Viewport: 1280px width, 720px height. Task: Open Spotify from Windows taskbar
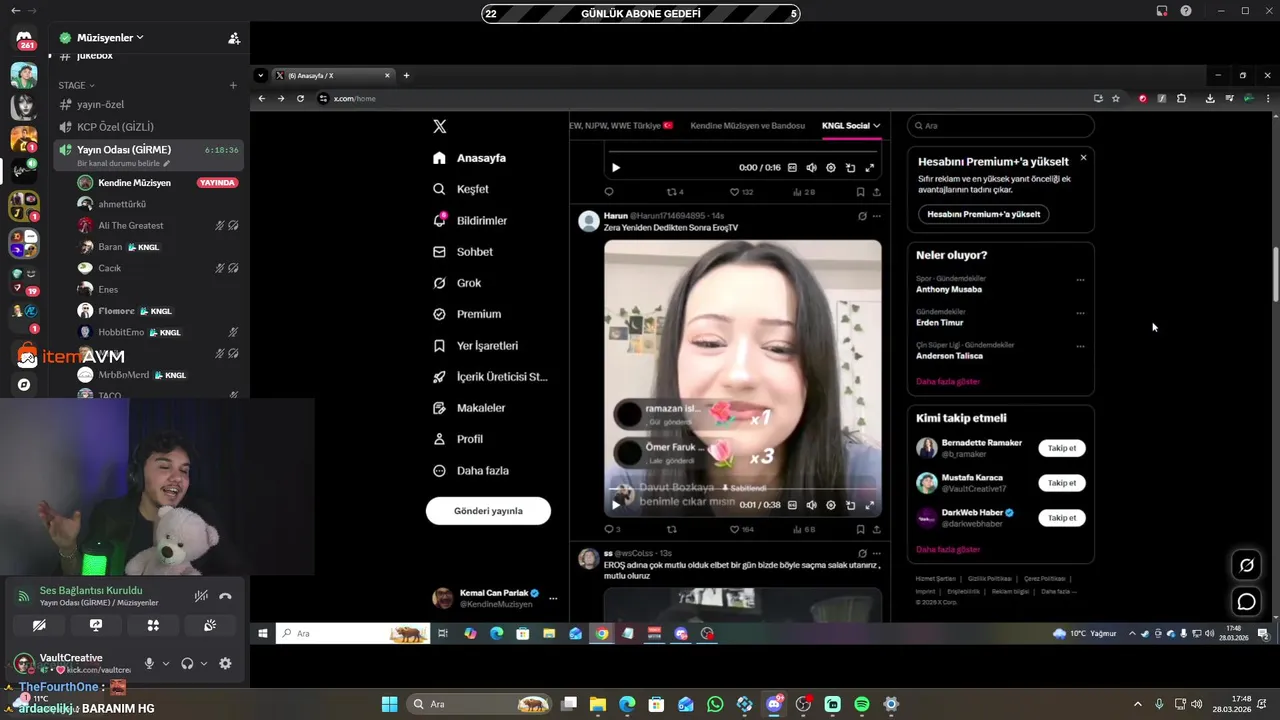click(x=862, y=704)
